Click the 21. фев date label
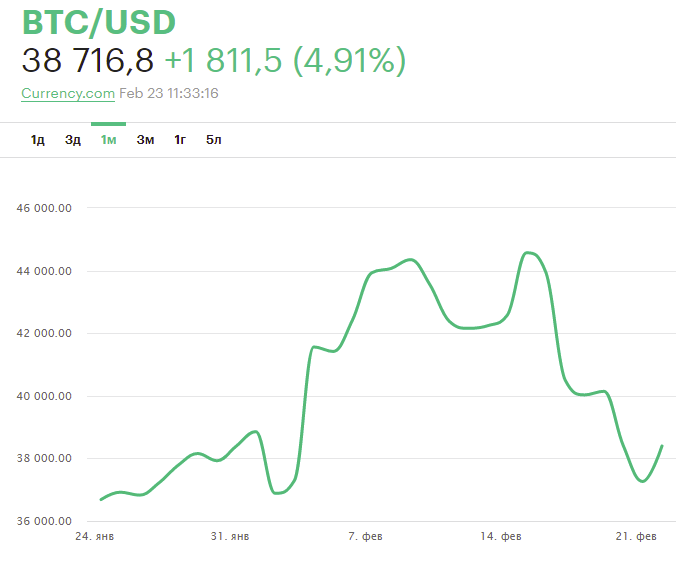 pyautogui.click(x=636, y=537)
